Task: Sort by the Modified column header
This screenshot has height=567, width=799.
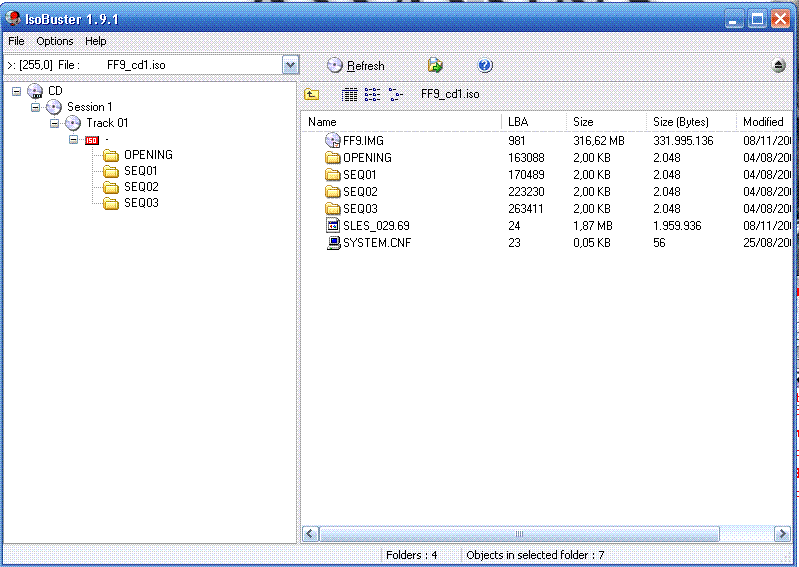Action: (x=764, y=122)
